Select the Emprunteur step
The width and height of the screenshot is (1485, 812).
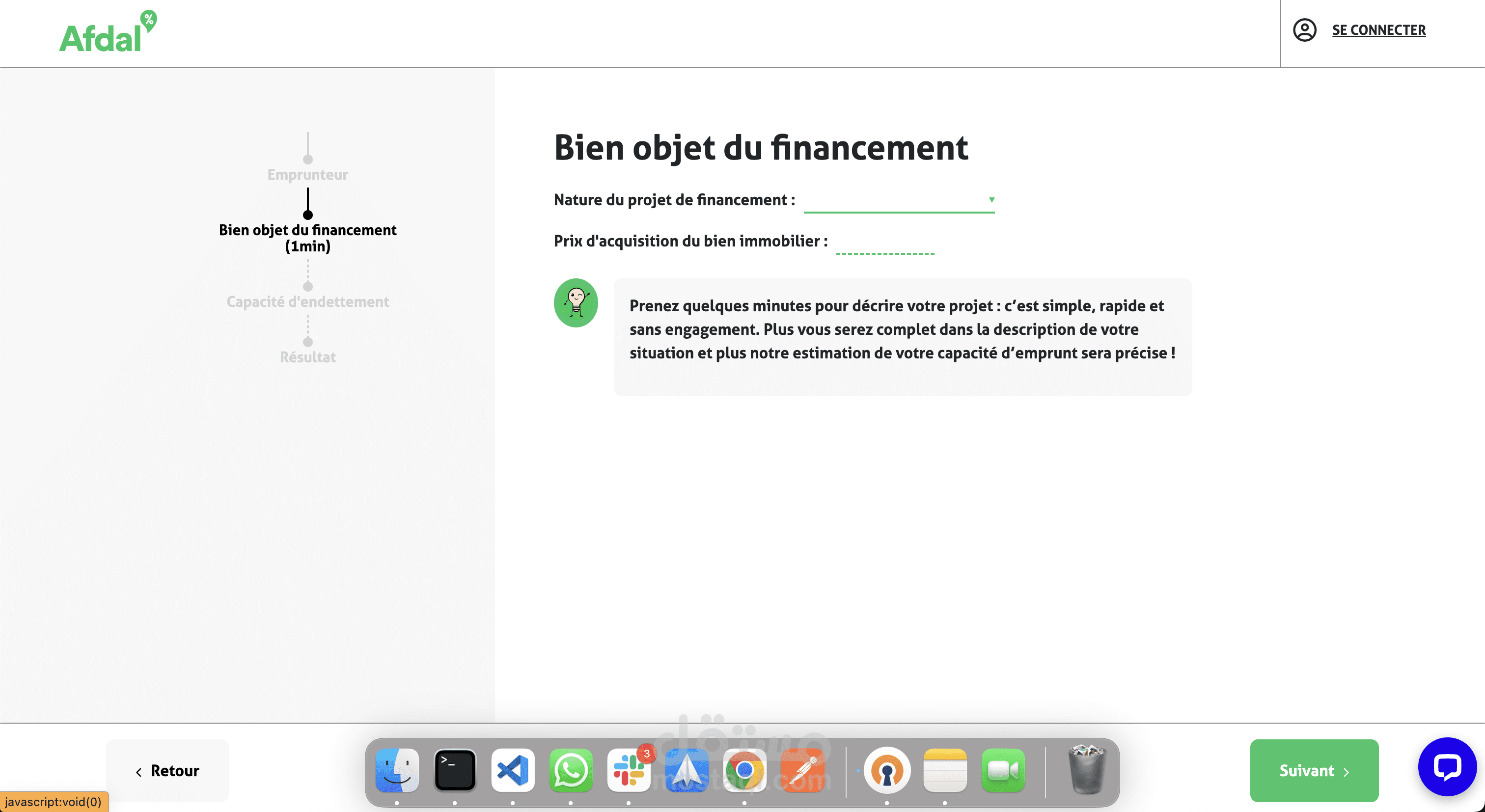click(x=307, y=175)
